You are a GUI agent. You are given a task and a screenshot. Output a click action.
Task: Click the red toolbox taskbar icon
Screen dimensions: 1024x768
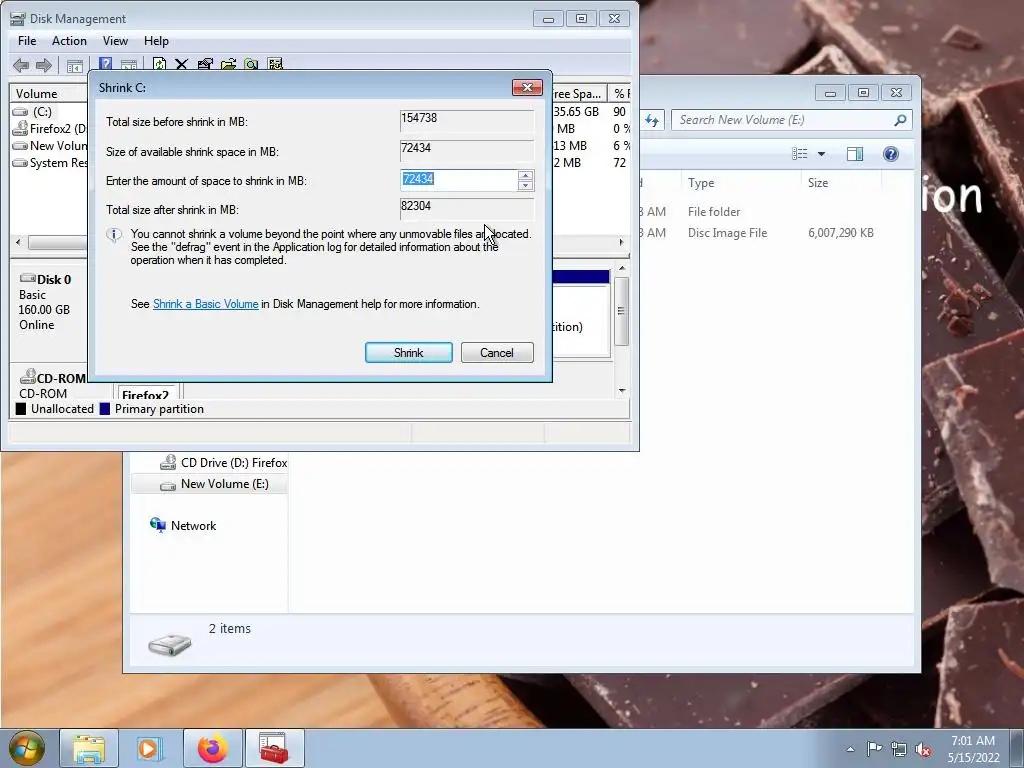tap(274, 748)
